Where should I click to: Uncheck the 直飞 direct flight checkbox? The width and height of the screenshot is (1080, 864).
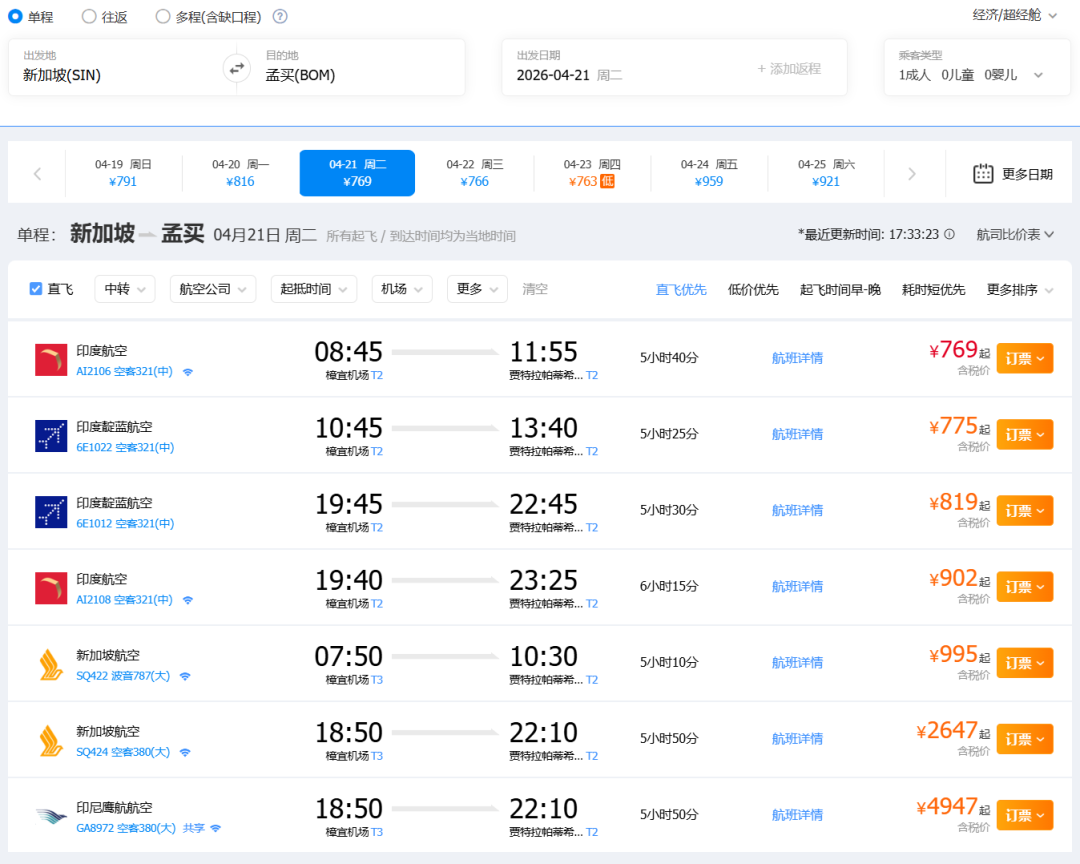(36, 289)
